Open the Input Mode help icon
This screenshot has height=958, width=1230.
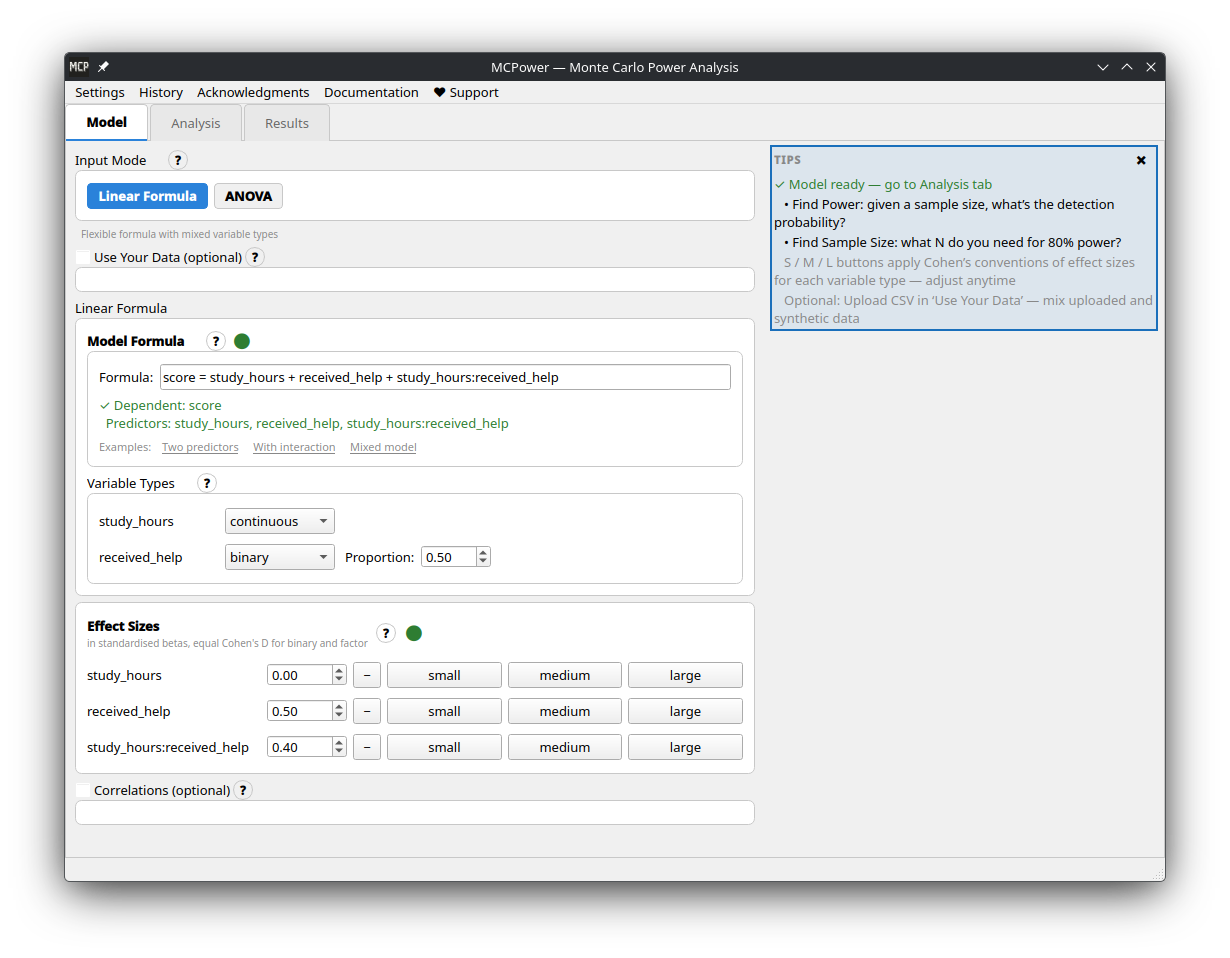(177, 159)
